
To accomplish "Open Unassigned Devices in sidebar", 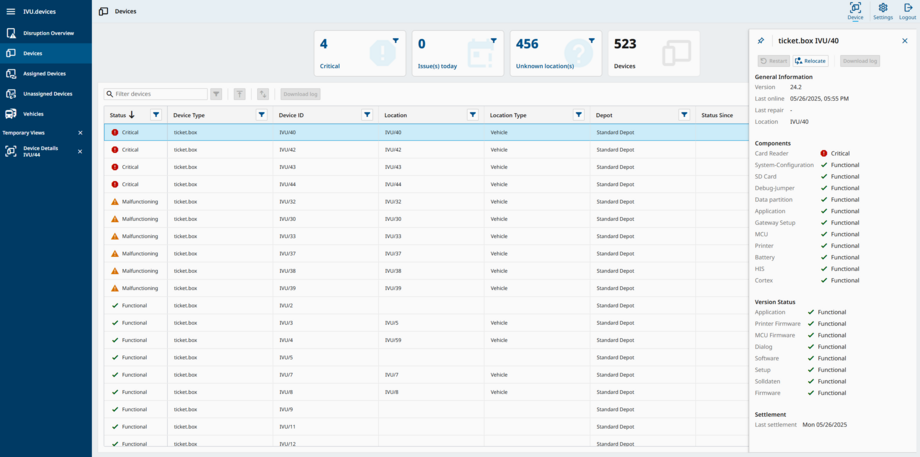I will (x=47, y=94).
